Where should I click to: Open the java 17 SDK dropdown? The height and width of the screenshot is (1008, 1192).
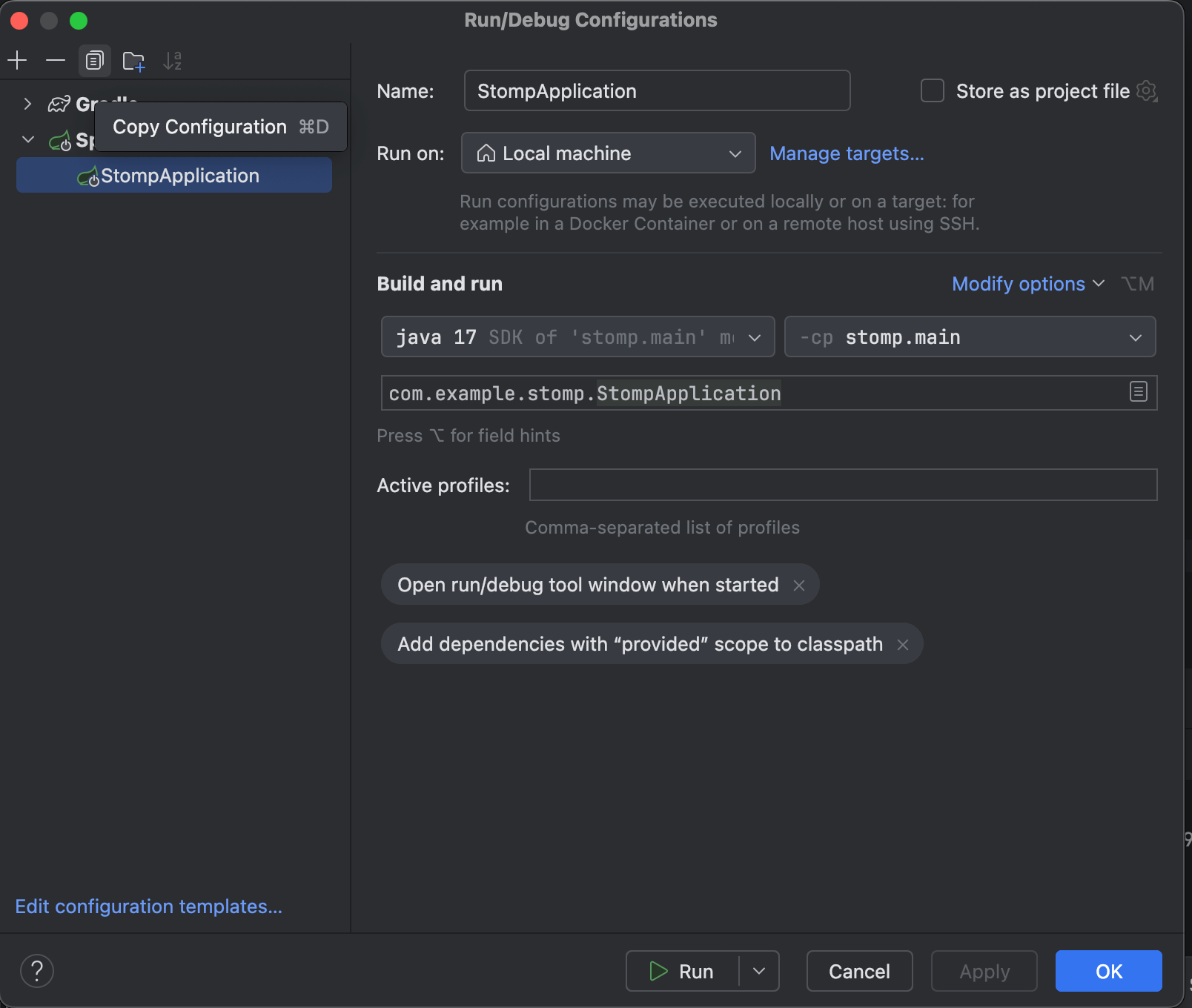pyautogui.click(x=577, y=337)
